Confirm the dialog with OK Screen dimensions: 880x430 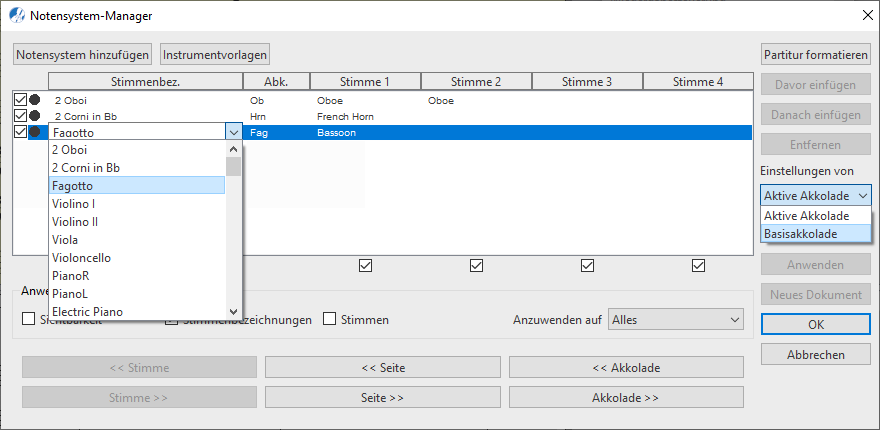coord(816,325)
